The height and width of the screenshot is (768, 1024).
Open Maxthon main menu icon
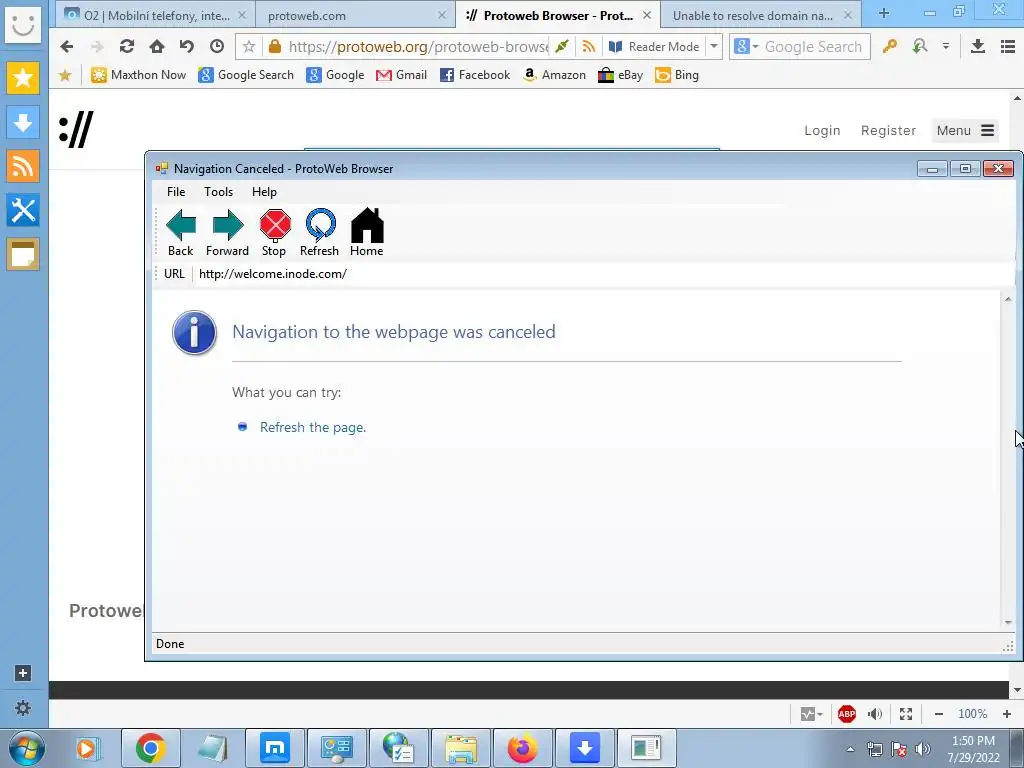(x=1008, y=46)
